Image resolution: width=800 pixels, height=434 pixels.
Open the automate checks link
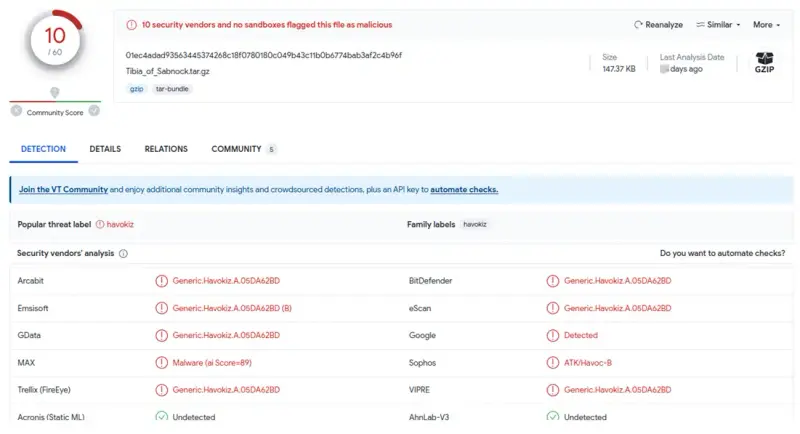pos(464,189)
